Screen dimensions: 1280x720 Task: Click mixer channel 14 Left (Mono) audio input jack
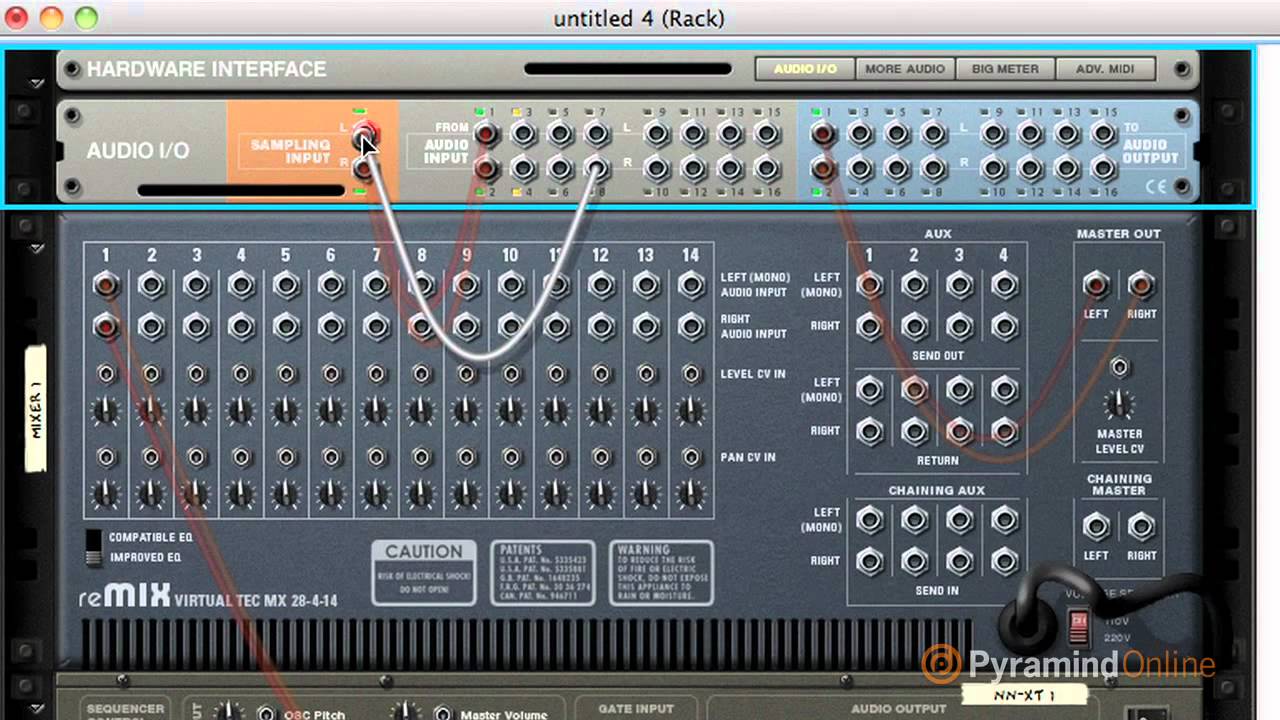coord(691,286)
